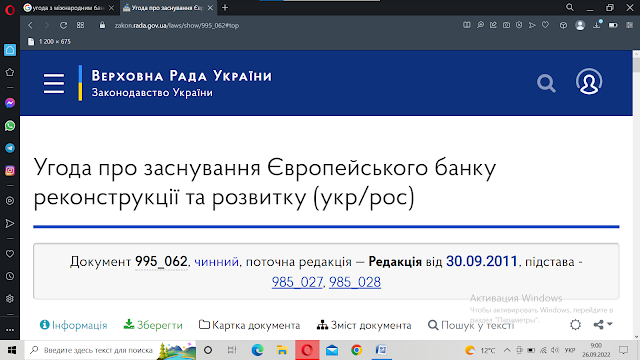640x360 pixels.
Task: Open the site hamburger menu
Action: (x=54, y=84)
